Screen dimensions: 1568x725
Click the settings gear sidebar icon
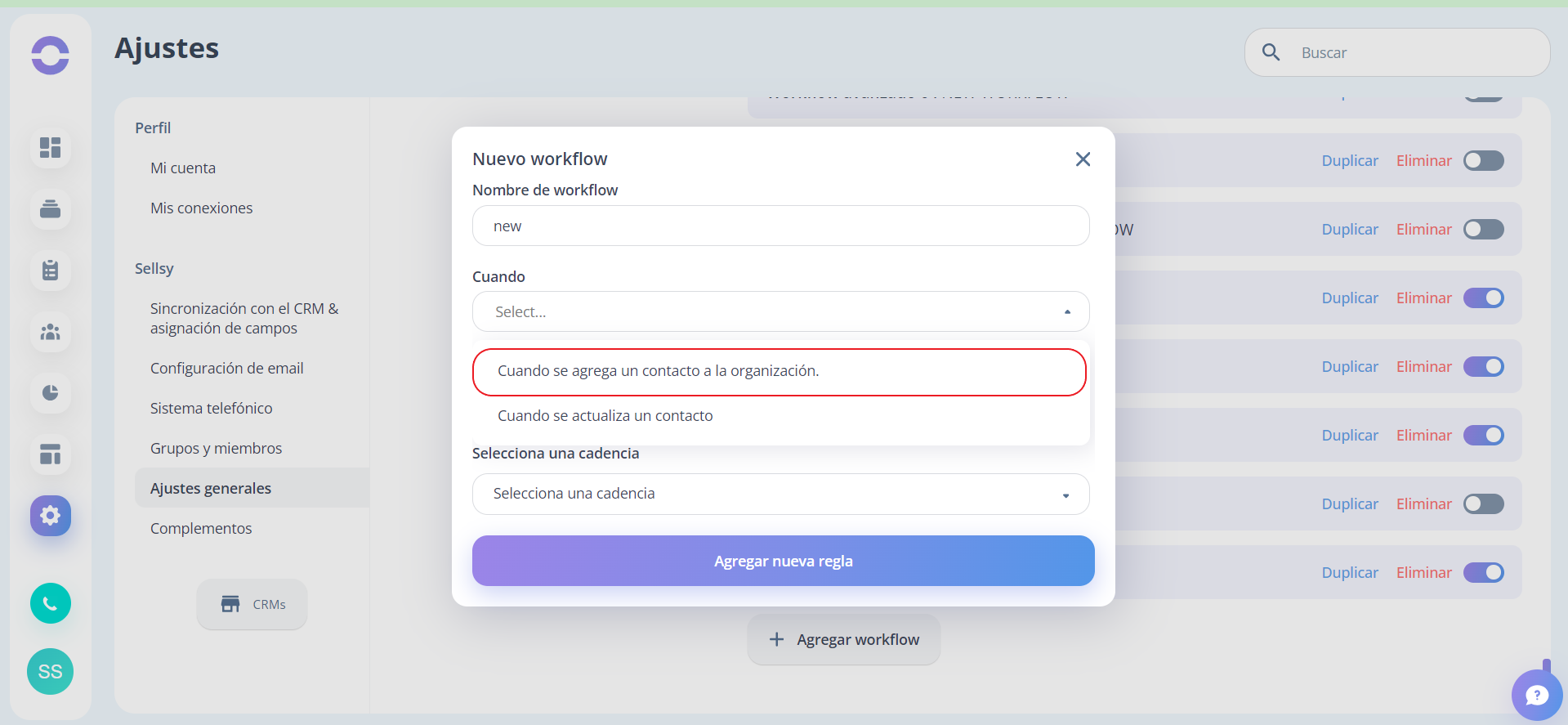[x=51, y=516]
